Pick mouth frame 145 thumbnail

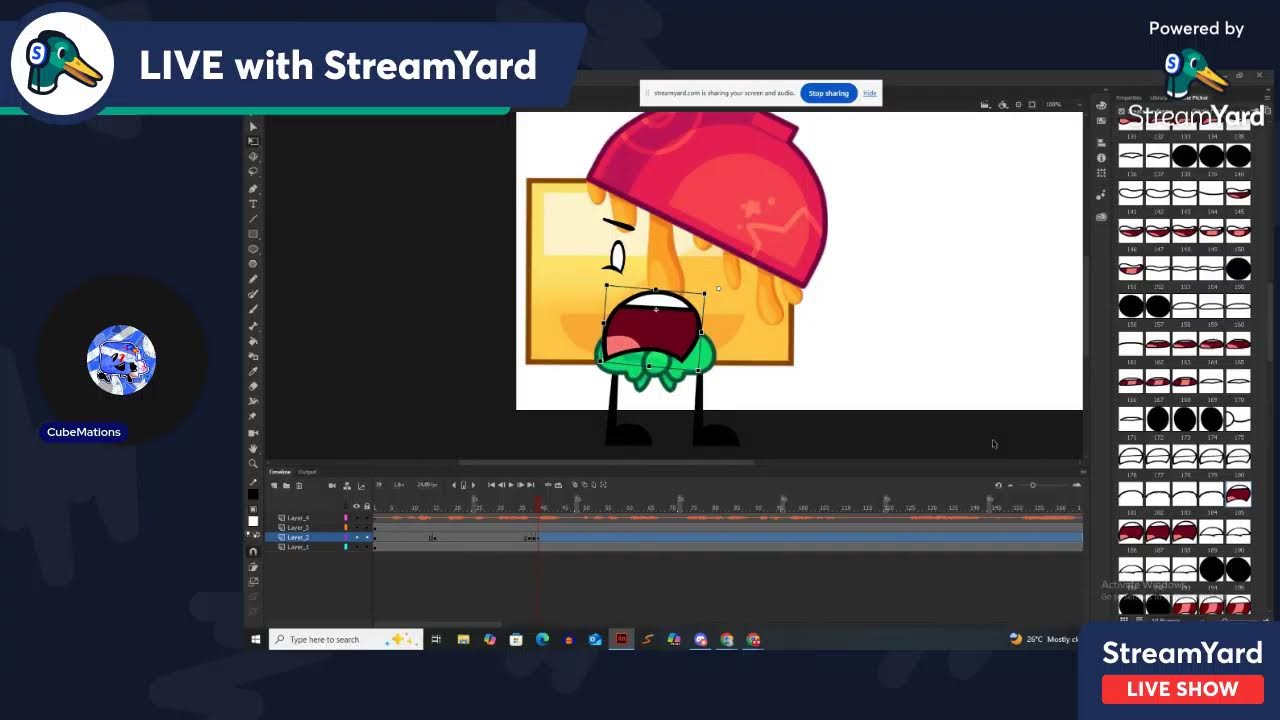click(1238, 193)
